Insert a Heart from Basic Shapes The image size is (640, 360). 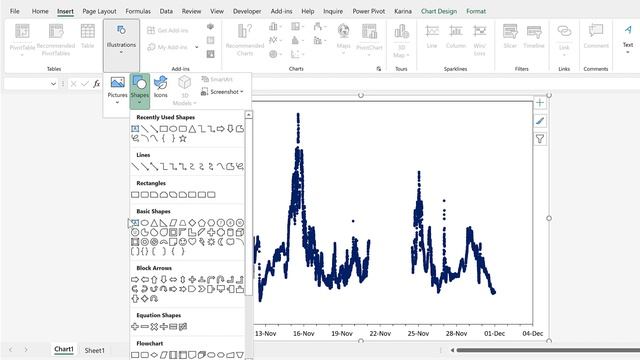tap(192, 242)
